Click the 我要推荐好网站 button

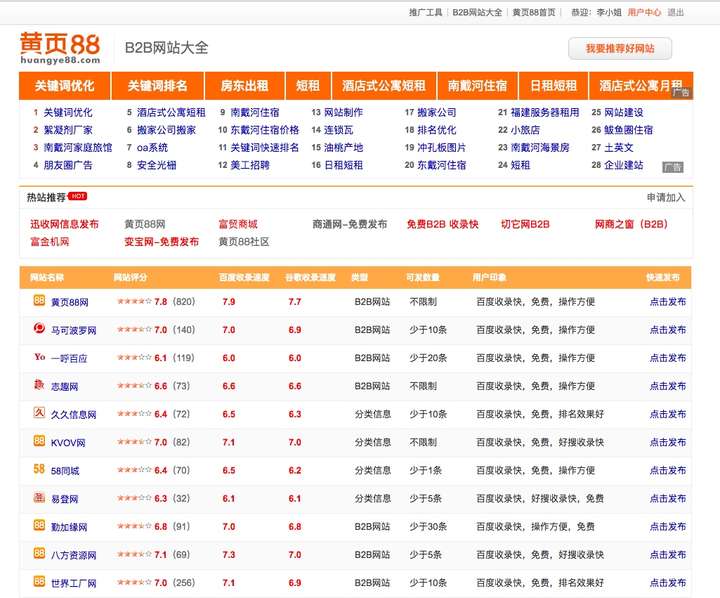pyautogui.click(x=620, y=49)
